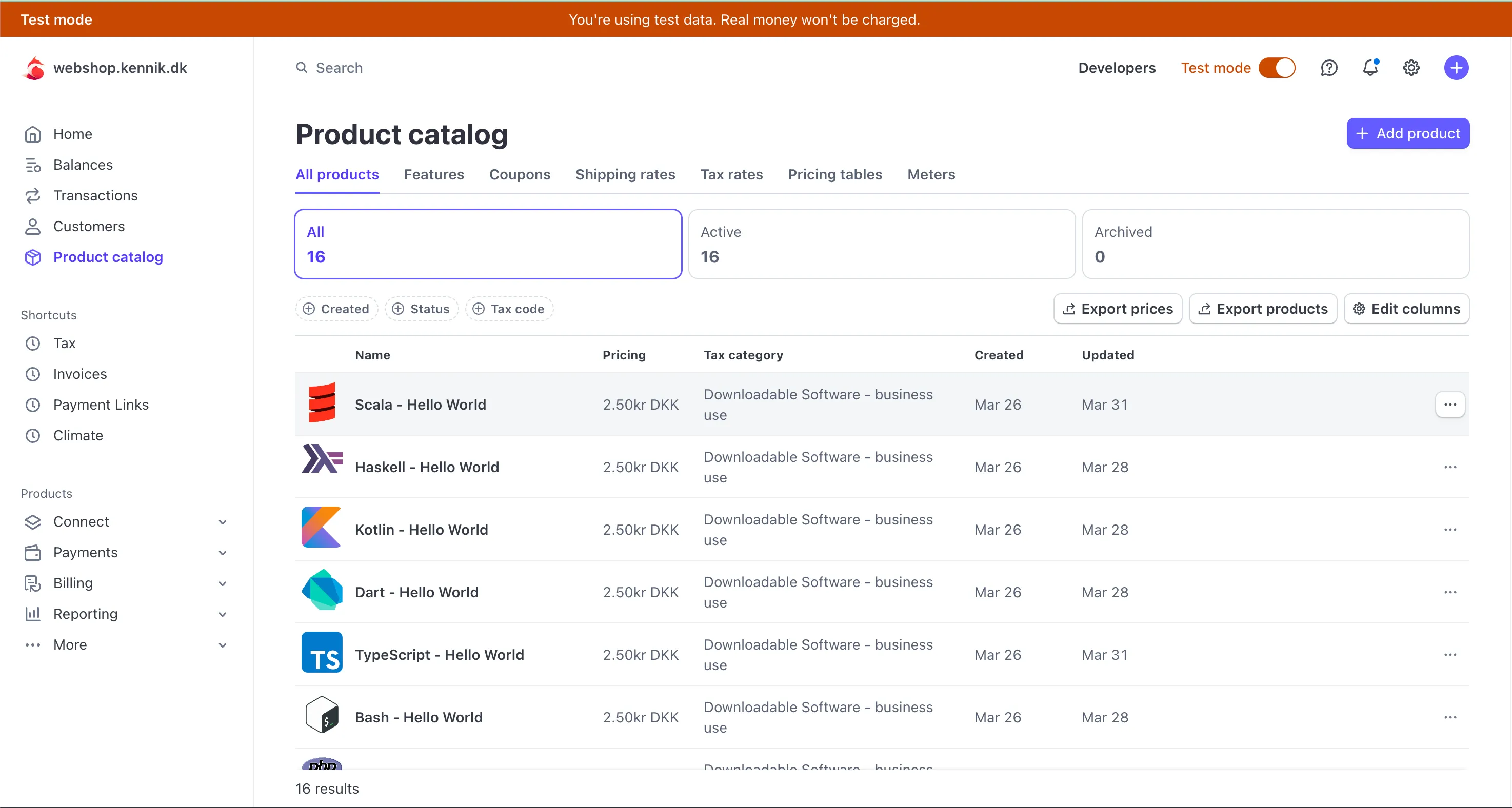
Task: Open the Haskell row more-options menu
Action: coord(1450,467)
